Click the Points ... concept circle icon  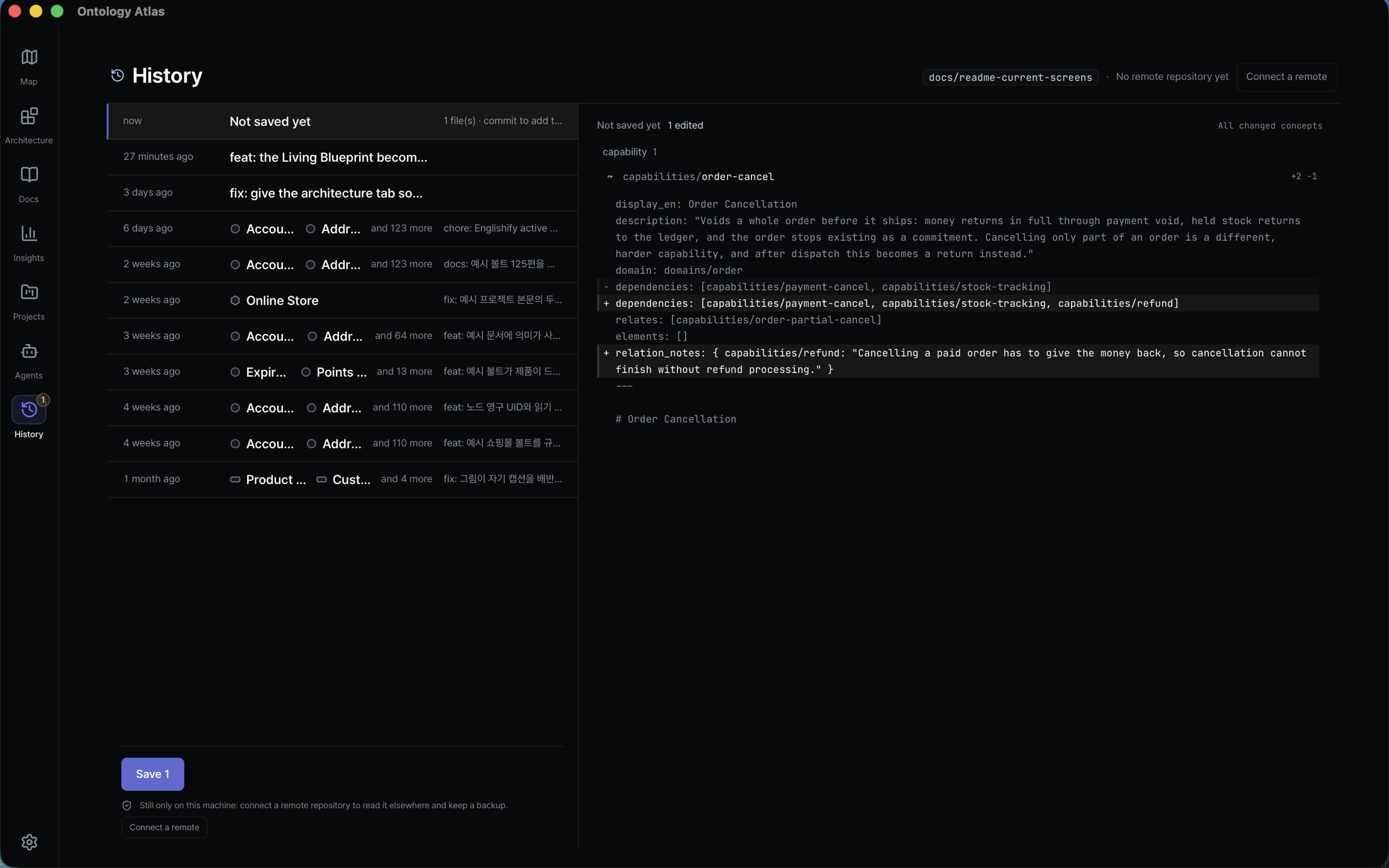(x=306, y=372)
